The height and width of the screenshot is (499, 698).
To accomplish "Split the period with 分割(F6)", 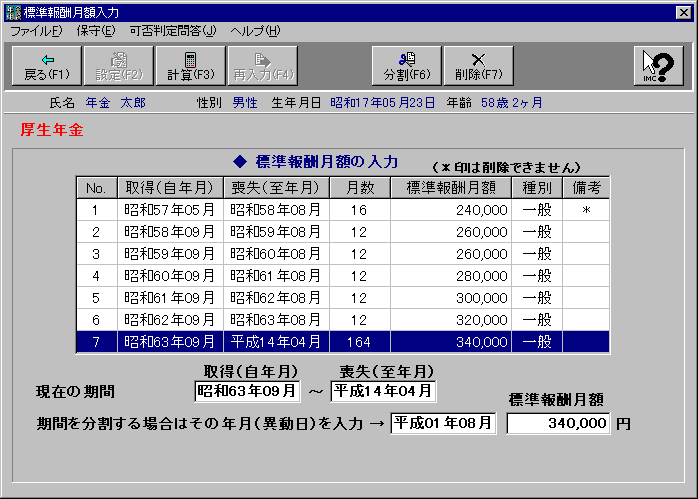I will pyautogui.click(x=406, y=66).
